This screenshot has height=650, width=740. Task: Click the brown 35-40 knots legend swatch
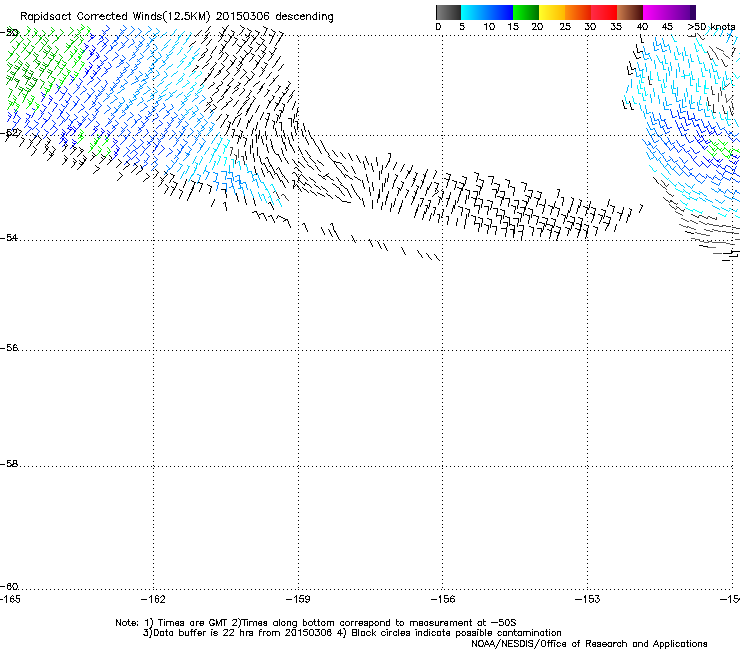click(x=630, y=12)
